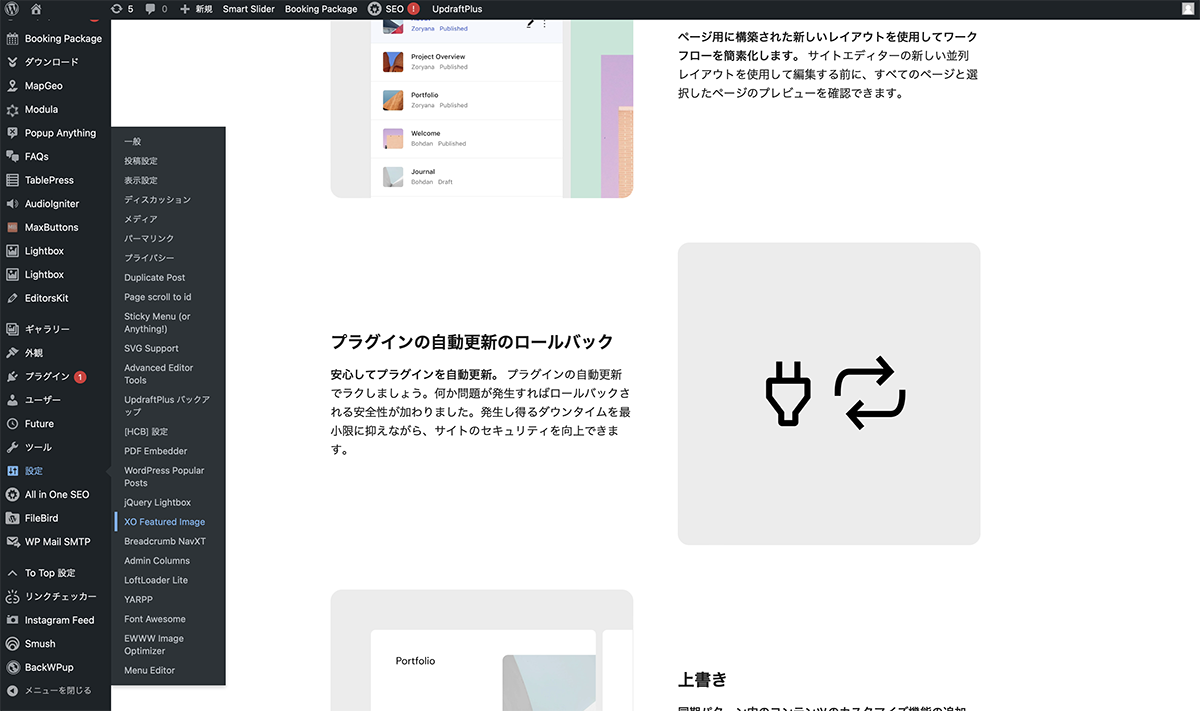Screen dimensions: 1200x711
Task: Open UpdraftPlus in the admin bar
Action: [457, 9]
